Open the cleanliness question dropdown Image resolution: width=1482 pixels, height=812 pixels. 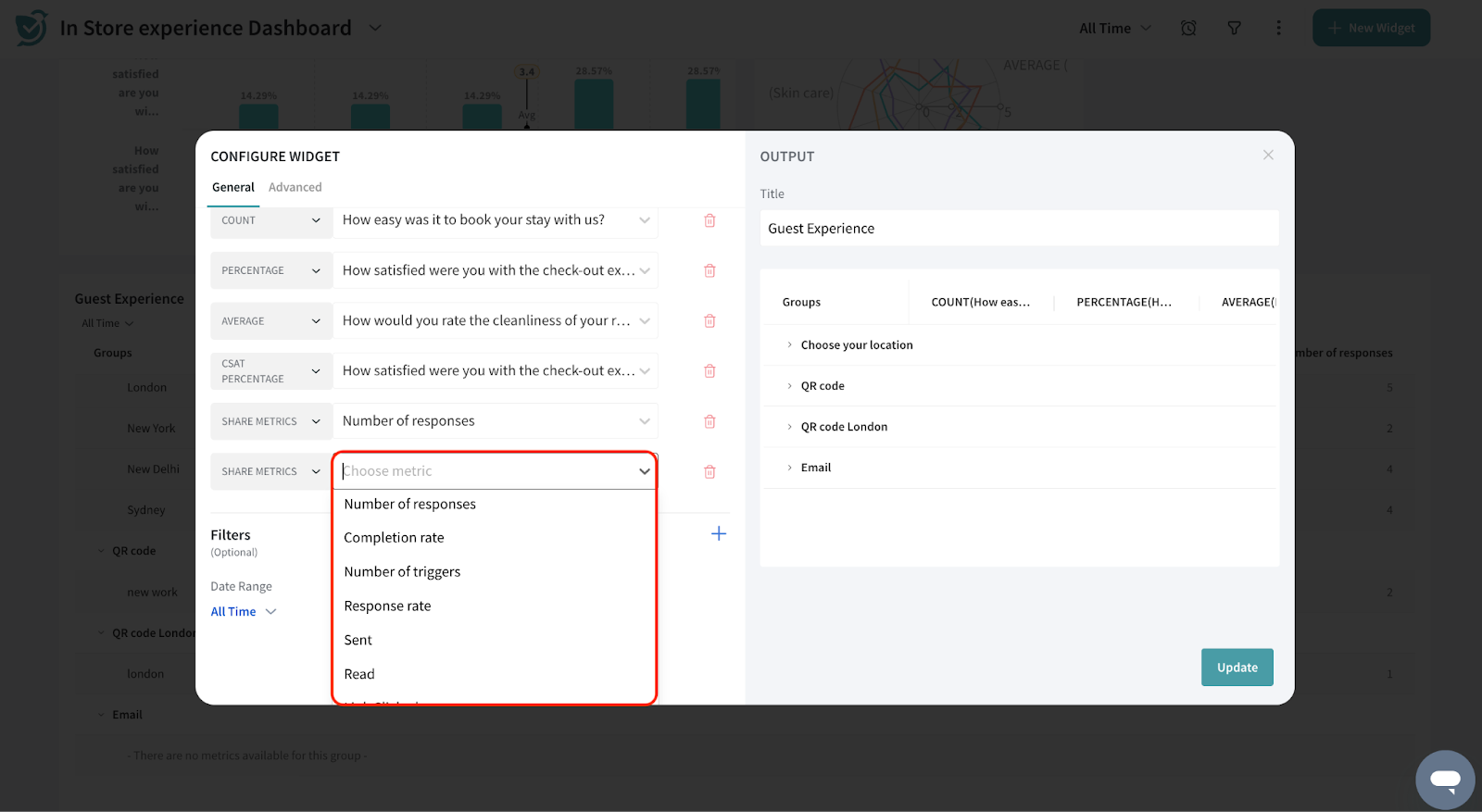point(496,320)
